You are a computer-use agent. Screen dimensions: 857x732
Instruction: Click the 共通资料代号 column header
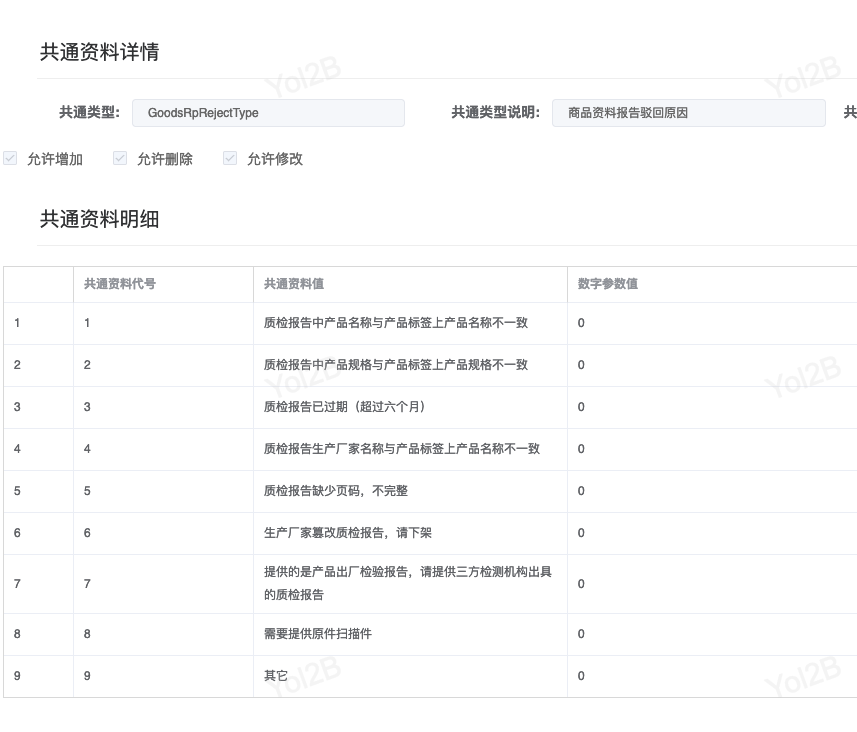[x=120, y=284]
